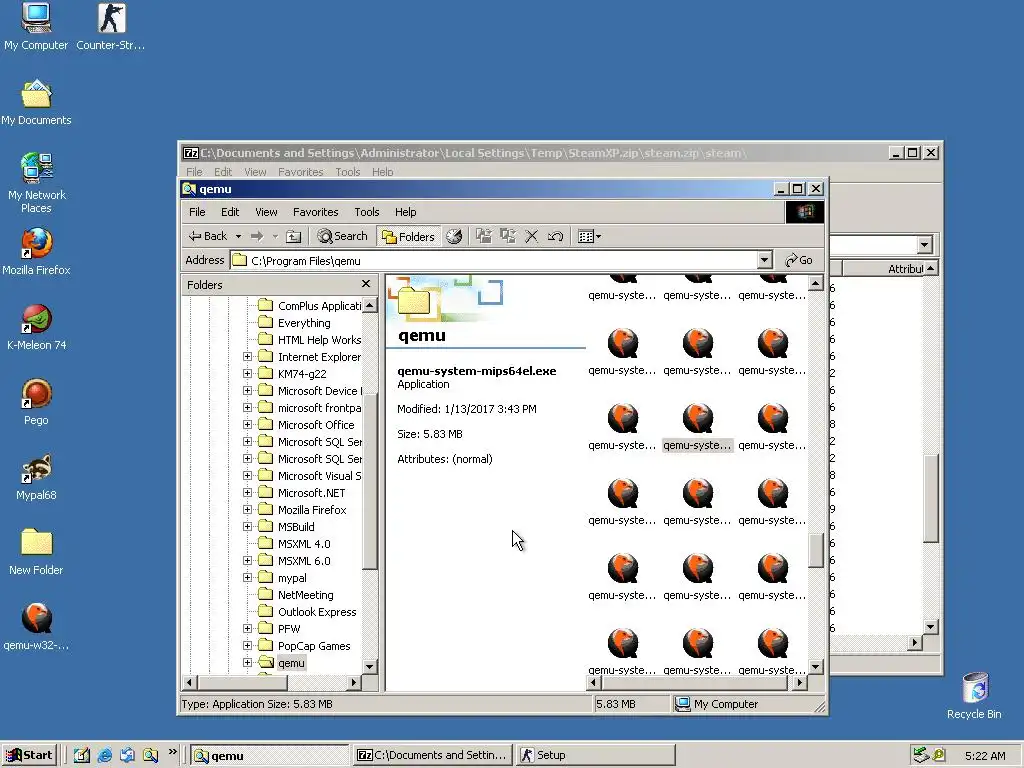Expand the Mozilla Firefox folder node
The height and width of the screenshot is (768, 1024).
(x=248, y=509)
